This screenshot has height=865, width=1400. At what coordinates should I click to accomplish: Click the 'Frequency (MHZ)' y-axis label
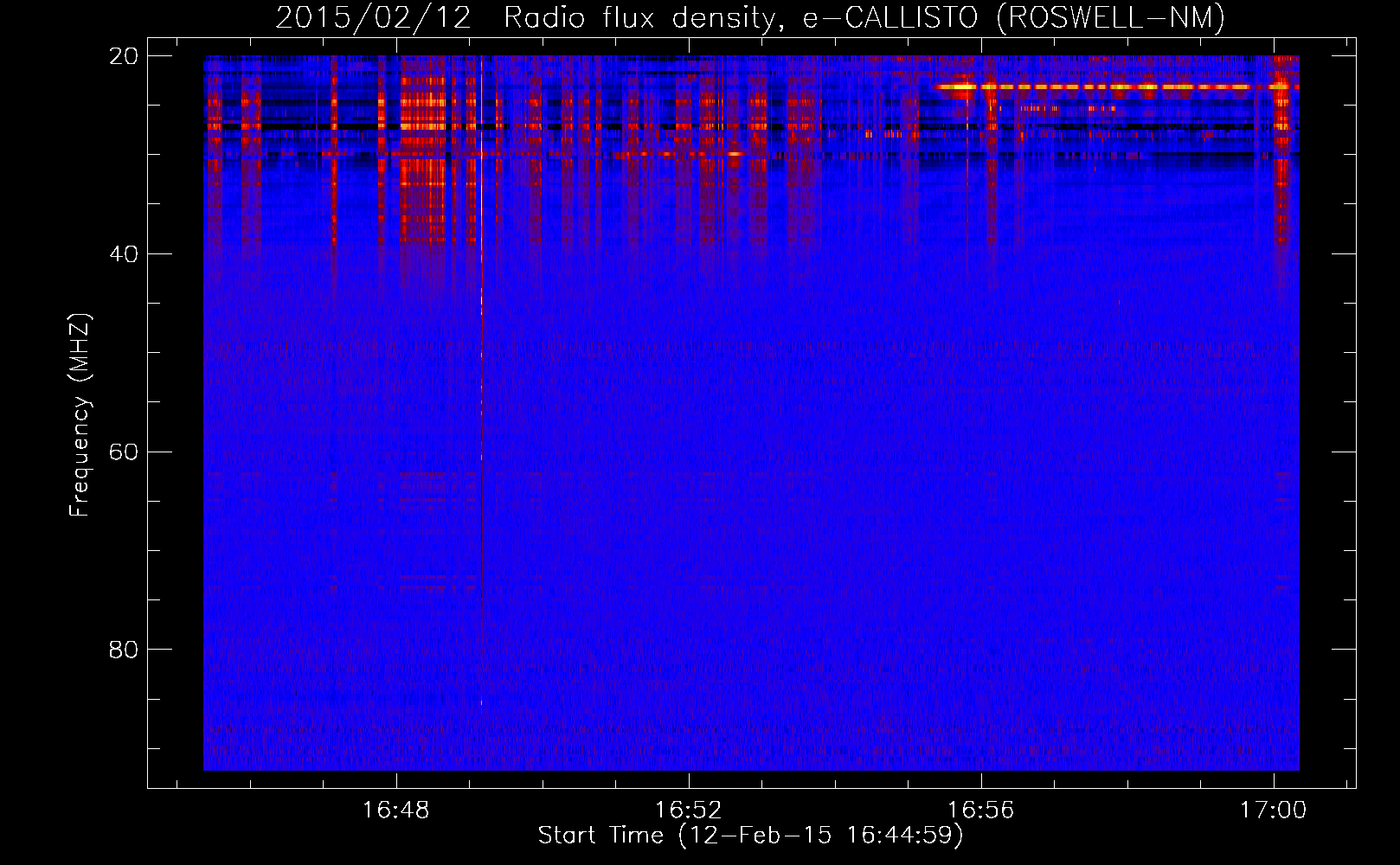tap(80, 415)
